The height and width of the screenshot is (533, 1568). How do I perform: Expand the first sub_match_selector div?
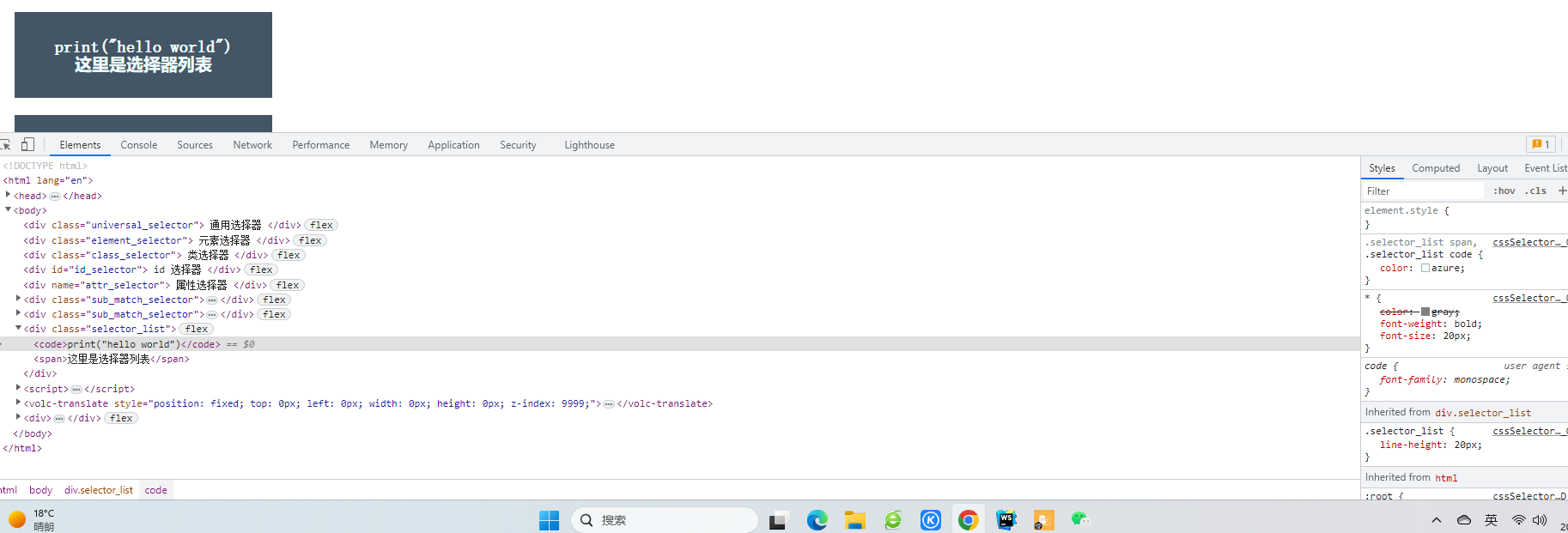point(18,299)
